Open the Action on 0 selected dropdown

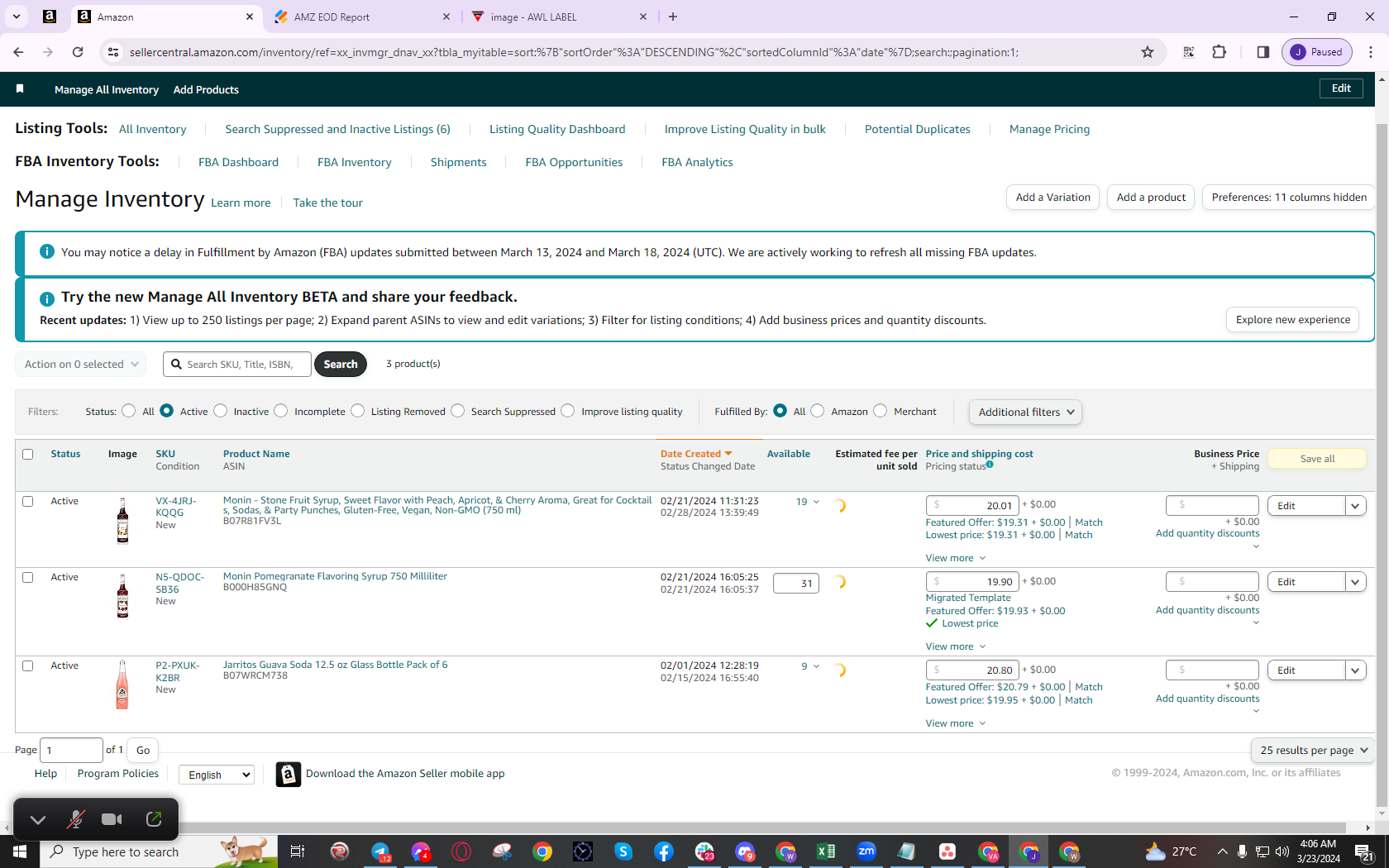point(81,364)
